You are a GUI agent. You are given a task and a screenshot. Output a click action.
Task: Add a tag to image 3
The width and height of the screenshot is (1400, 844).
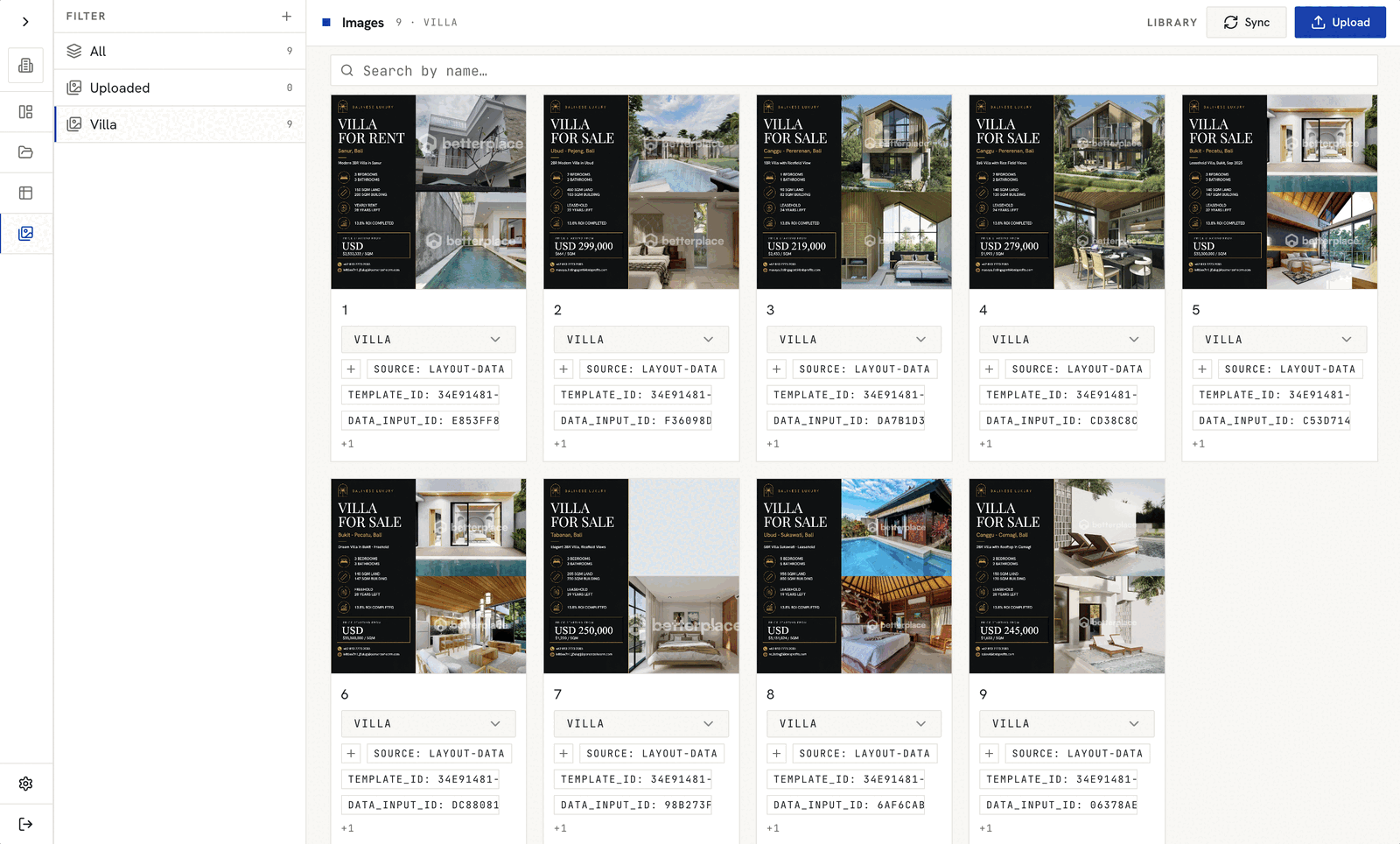776,369
